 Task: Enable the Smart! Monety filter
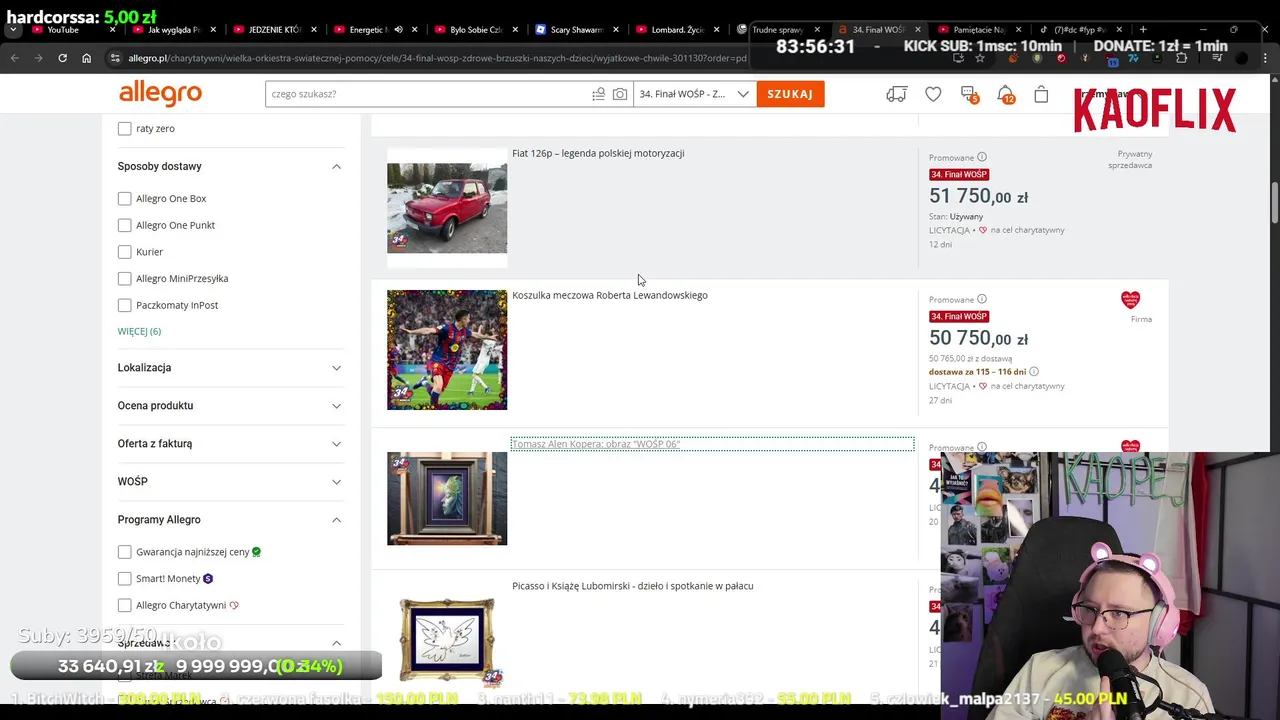tap(124, 578)
